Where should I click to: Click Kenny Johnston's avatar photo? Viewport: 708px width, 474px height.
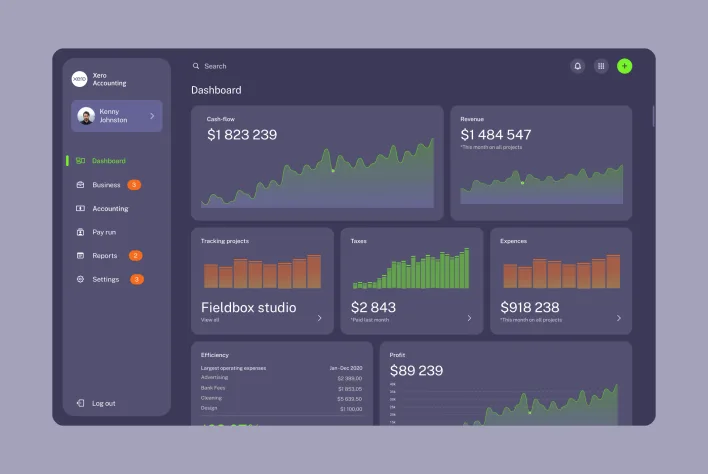click(86, 116)
